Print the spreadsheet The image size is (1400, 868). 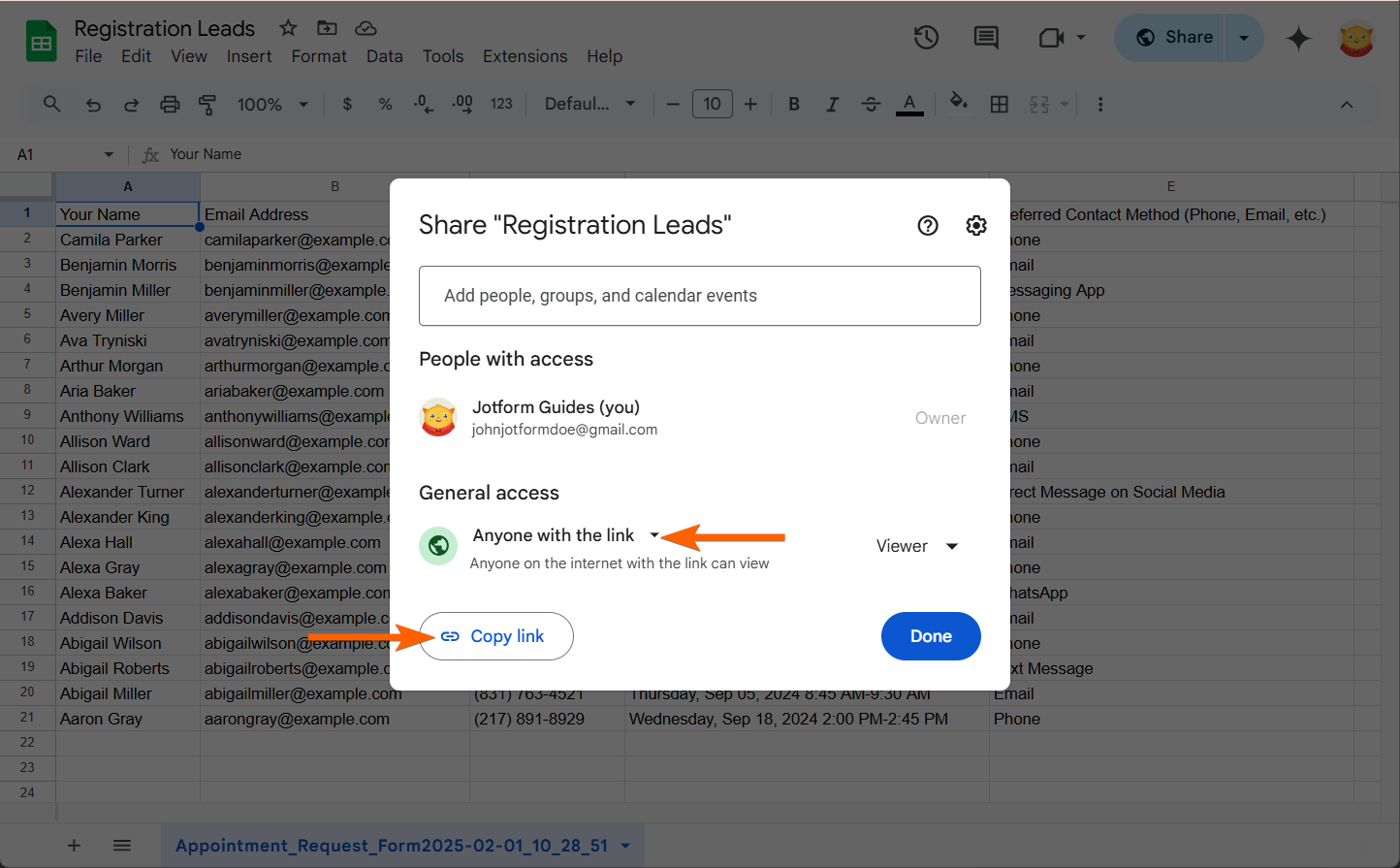pos(170,105)
